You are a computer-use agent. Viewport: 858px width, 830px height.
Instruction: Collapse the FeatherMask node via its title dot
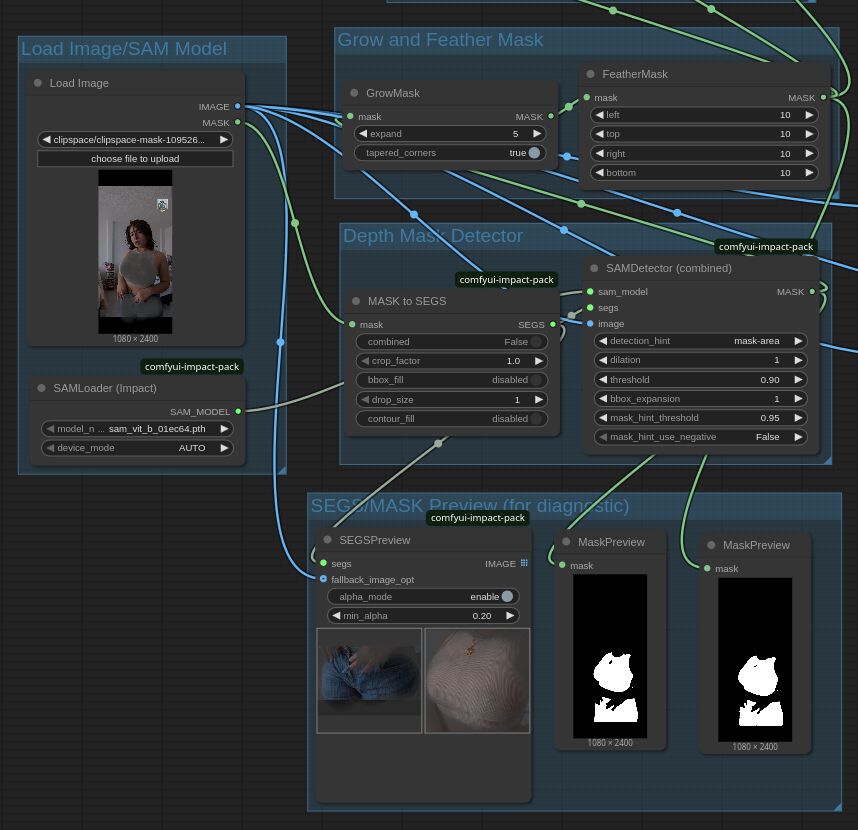(590, 74)
